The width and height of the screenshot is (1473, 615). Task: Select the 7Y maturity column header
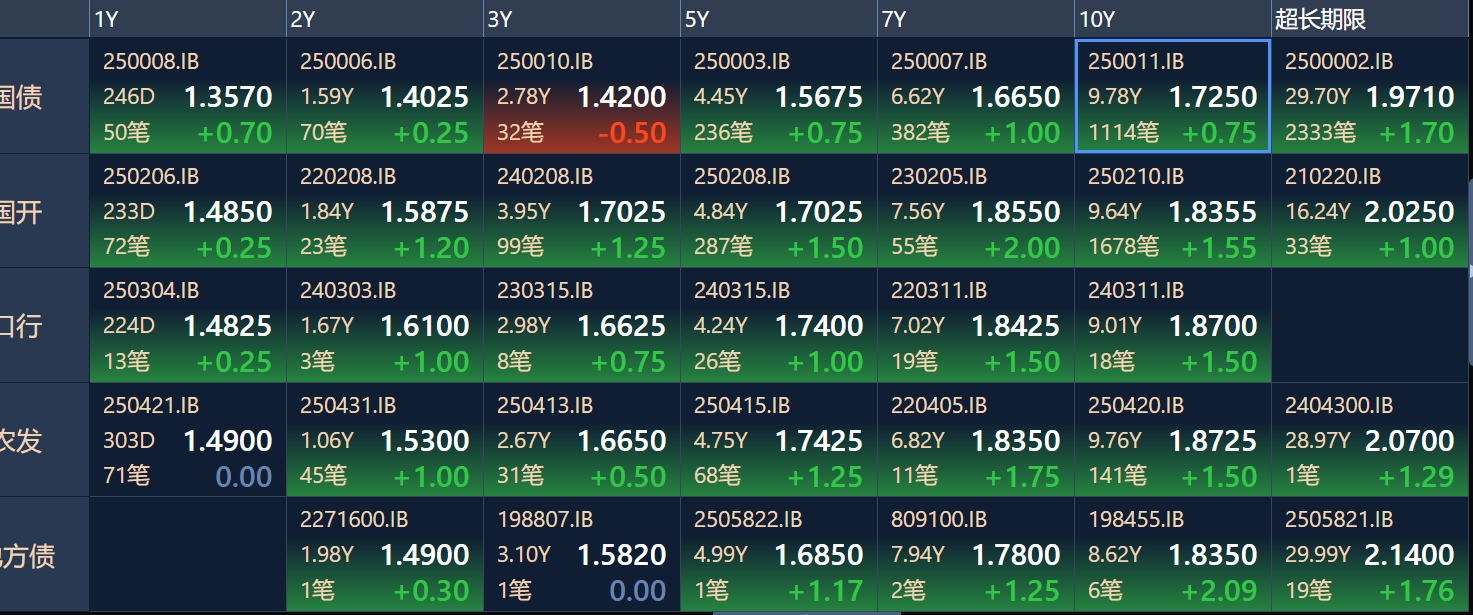point(976,18)
